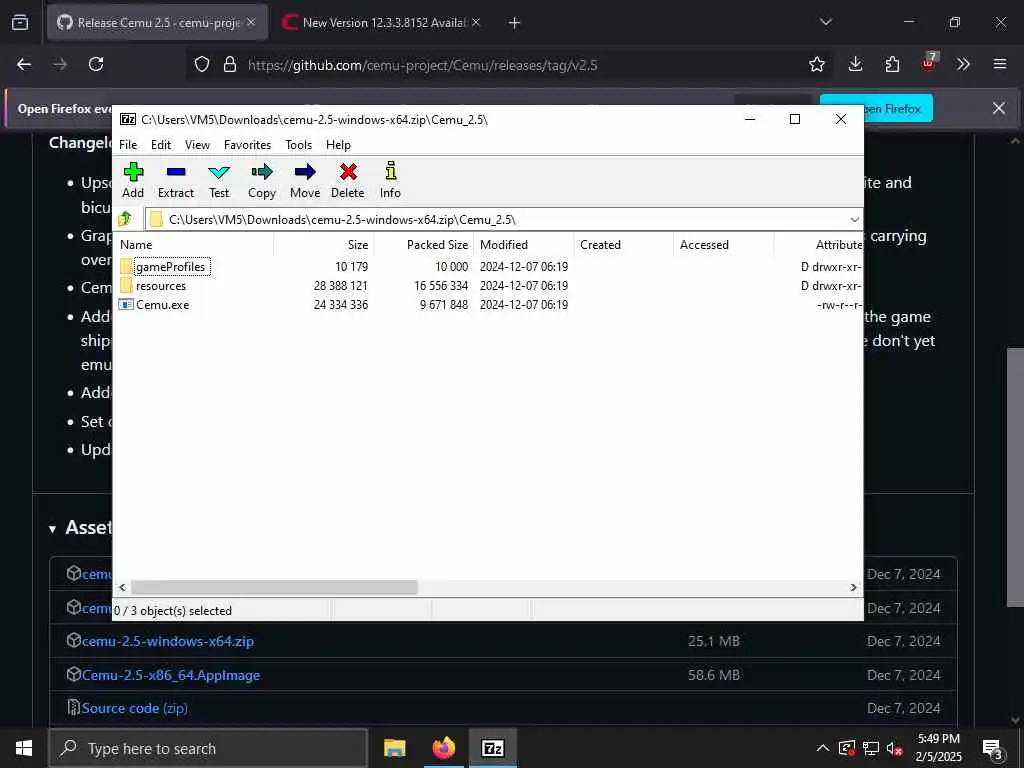Click the Info toolbar icon in 7-Zip

[391, 180]
